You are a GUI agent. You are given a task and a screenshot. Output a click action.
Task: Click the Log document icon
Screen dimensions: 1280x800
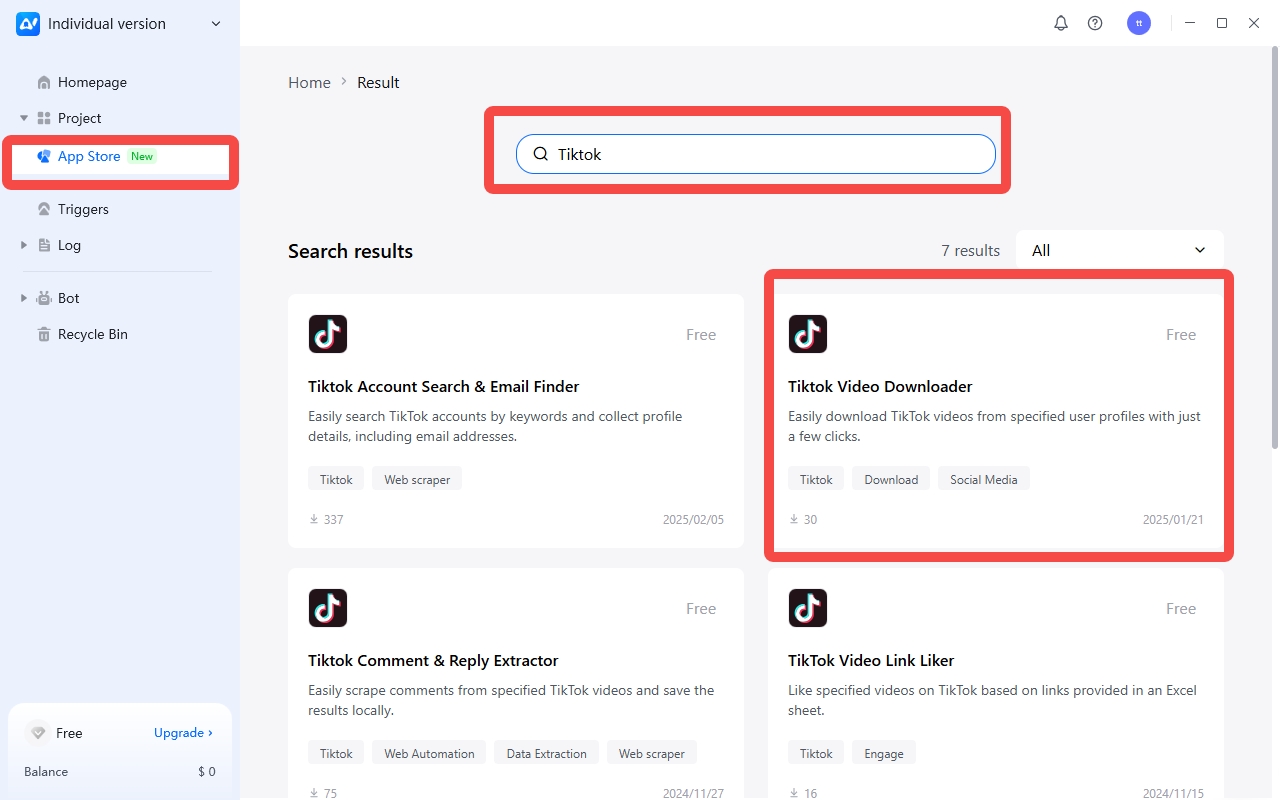(x=44, y=245)
